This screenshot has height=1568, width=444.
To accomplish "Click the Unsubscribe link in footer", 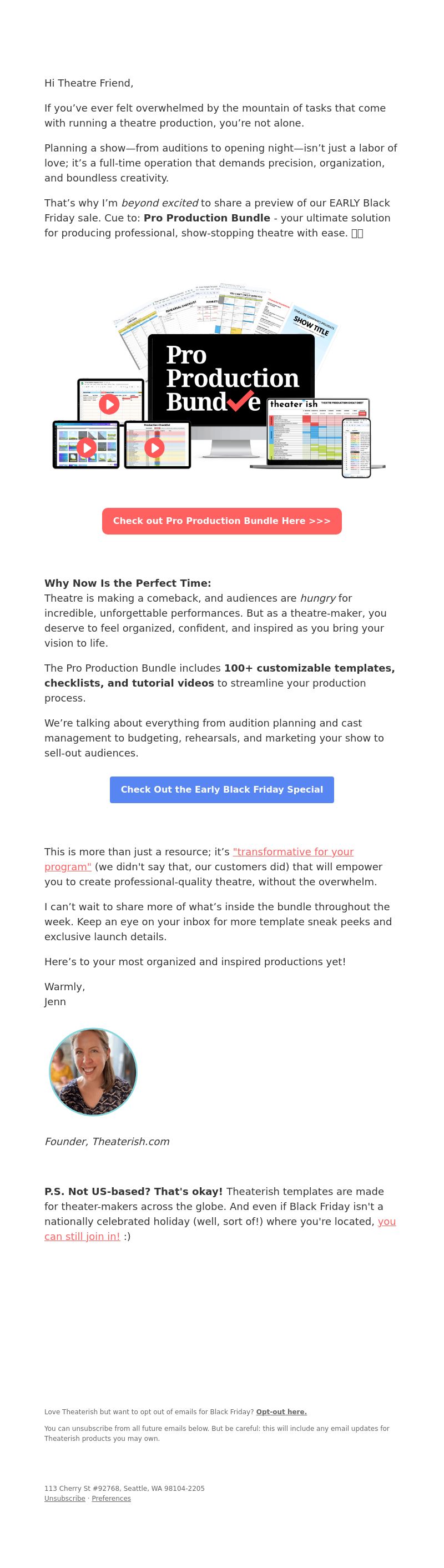I will (64, 1498).
